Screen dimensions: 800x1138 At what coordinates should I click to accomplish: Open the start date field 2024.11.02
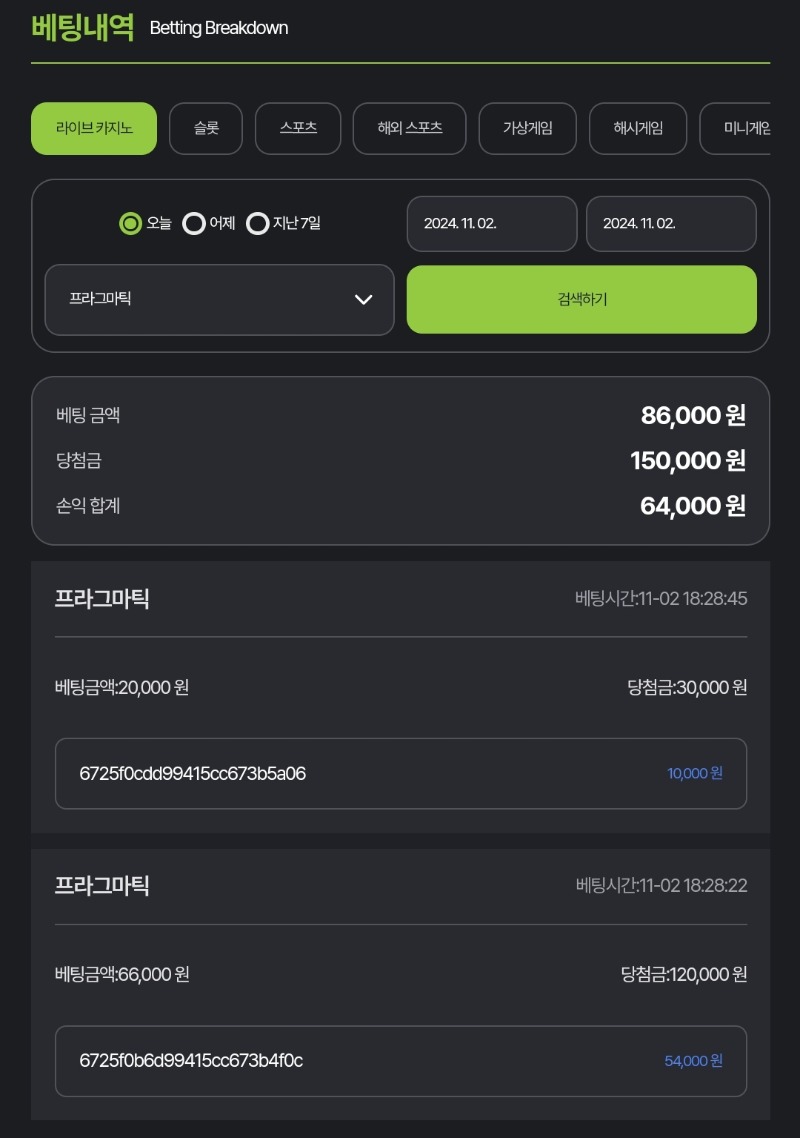click(x=491, y=224)
